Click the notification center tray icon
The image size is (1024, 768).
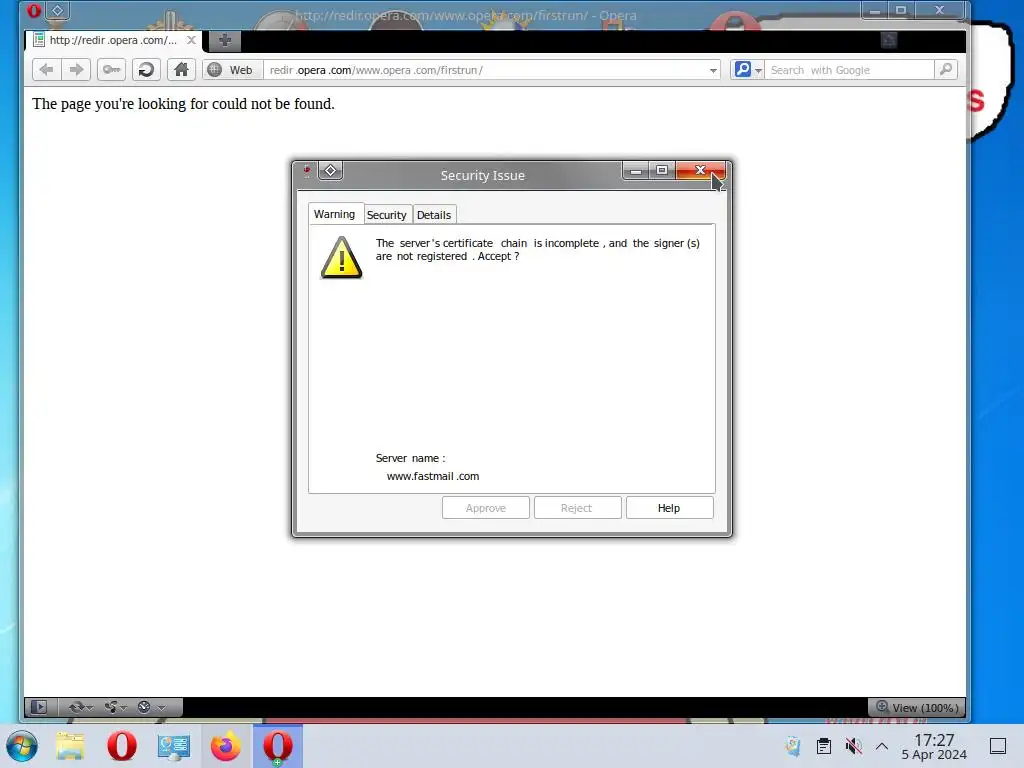tap(998, 746)
